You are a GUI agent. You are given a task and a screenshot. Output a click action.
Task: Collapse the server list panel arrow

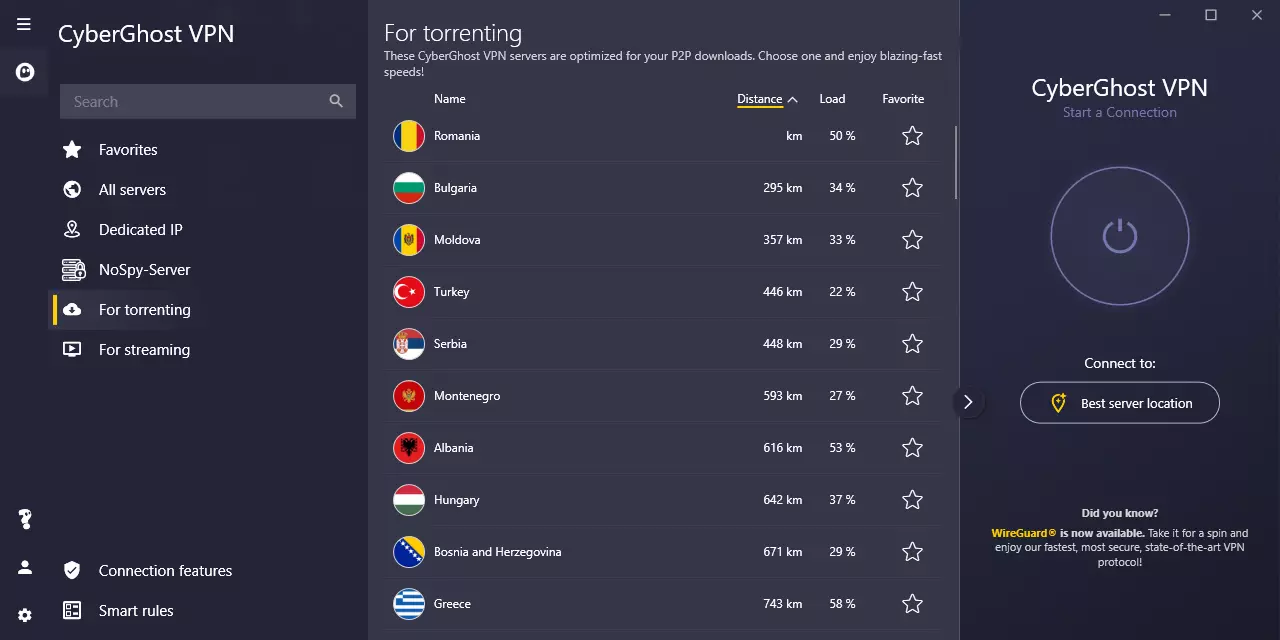(x=968, y=402)
